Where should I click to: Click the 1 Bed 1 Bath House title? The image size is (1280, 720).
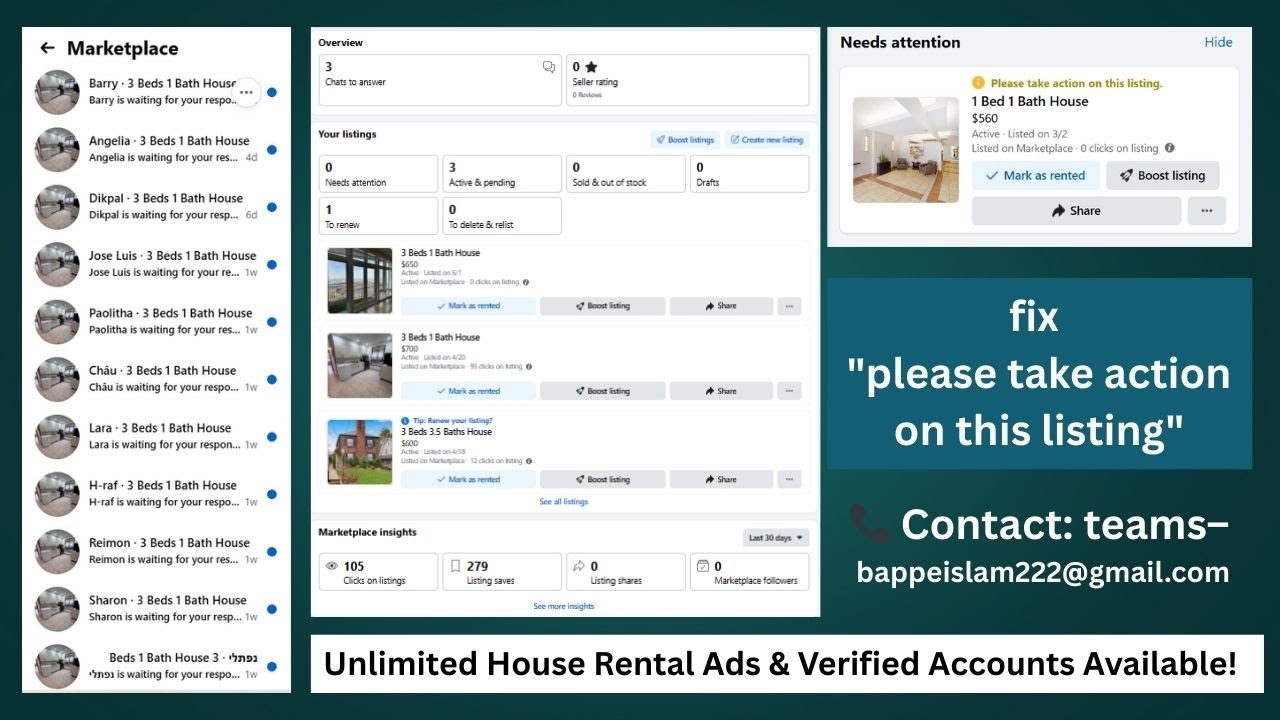pyautogui.click(x=1030, y=101)
